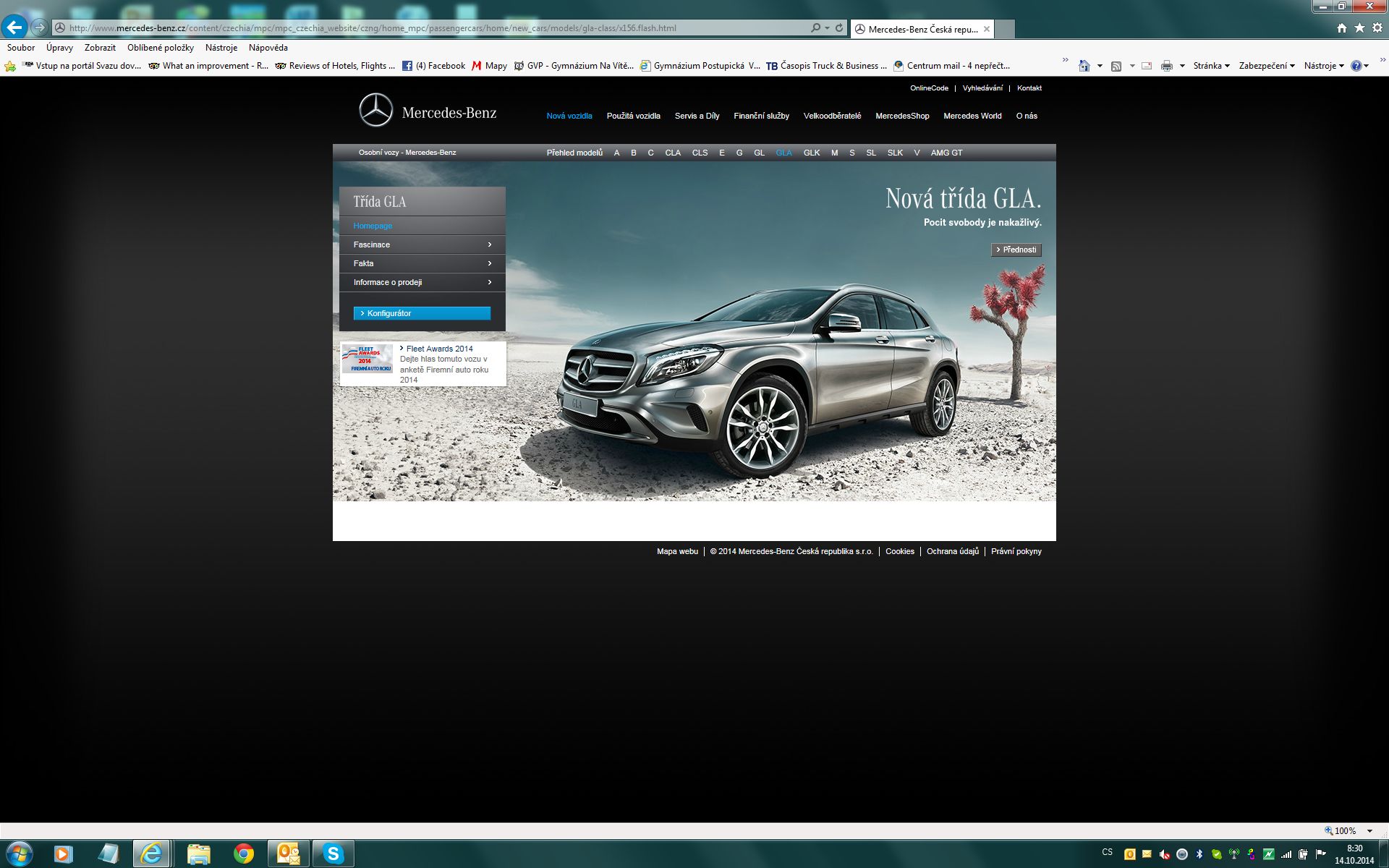Open the Servis a Díly navigation link
This screenshot has height=868, width=1389.
coord(697,116)
